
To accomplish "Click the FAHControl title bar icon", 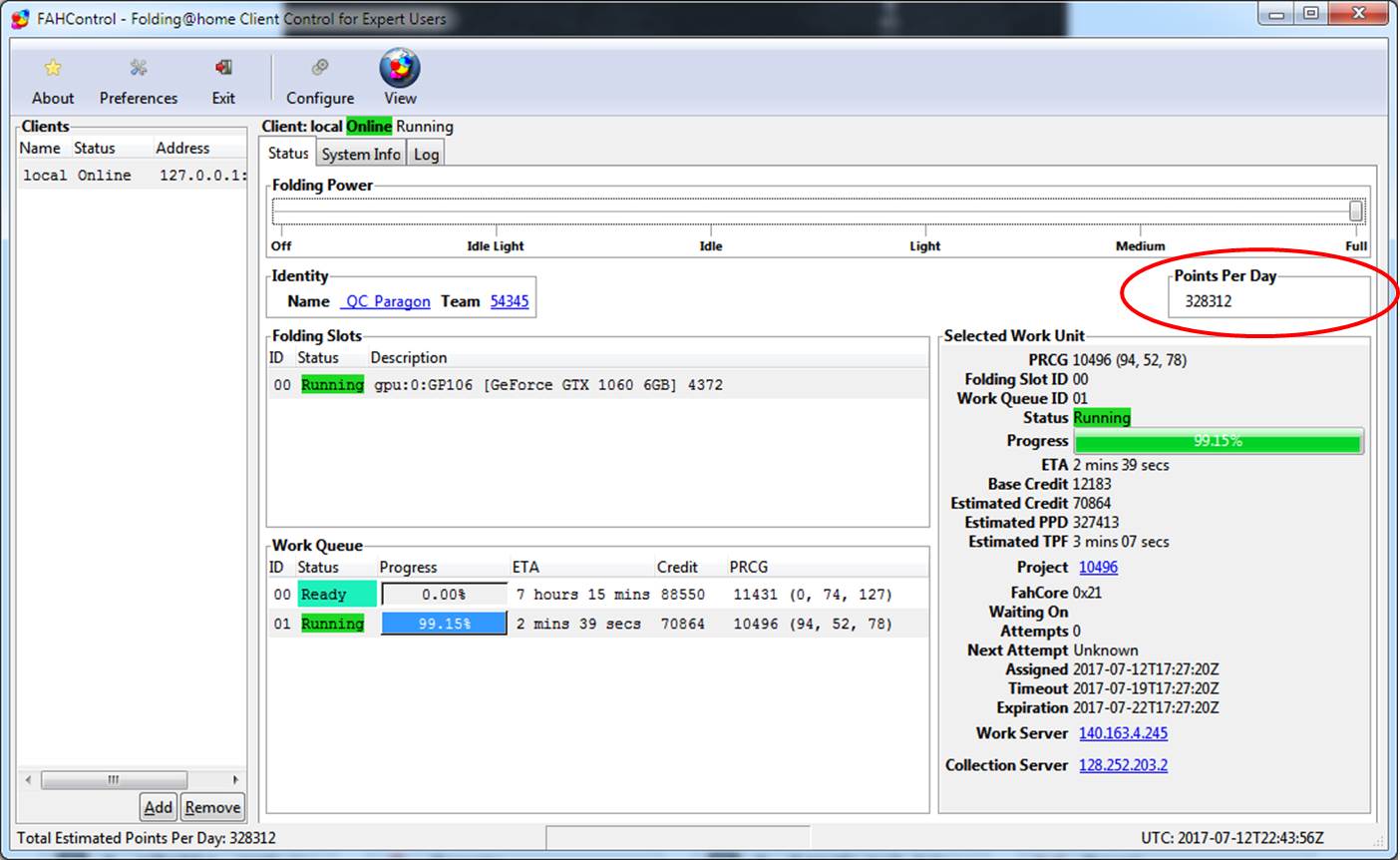I will [x=20, y=19].
